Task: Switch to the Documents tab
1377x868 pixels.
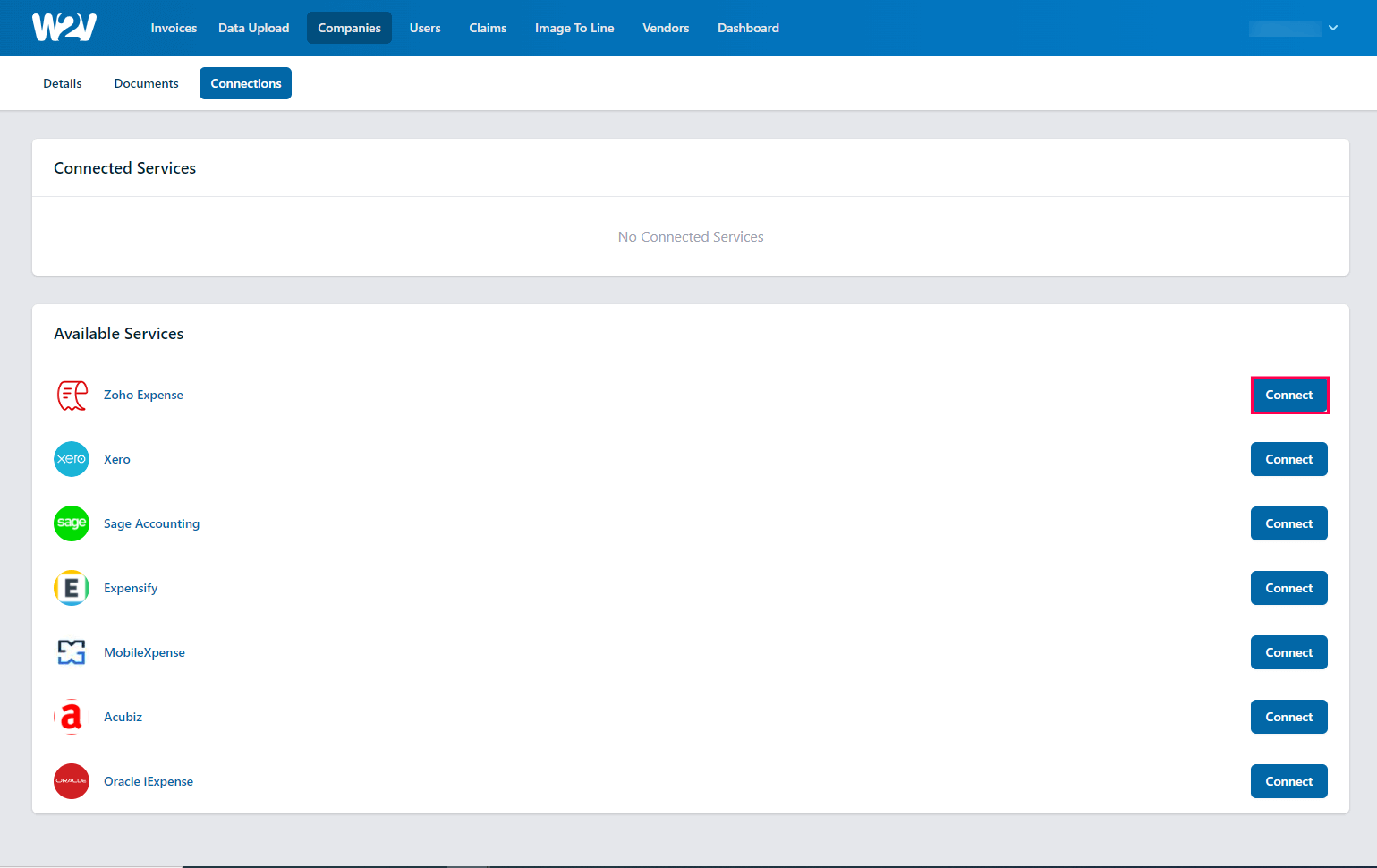Action: point(146,82)
